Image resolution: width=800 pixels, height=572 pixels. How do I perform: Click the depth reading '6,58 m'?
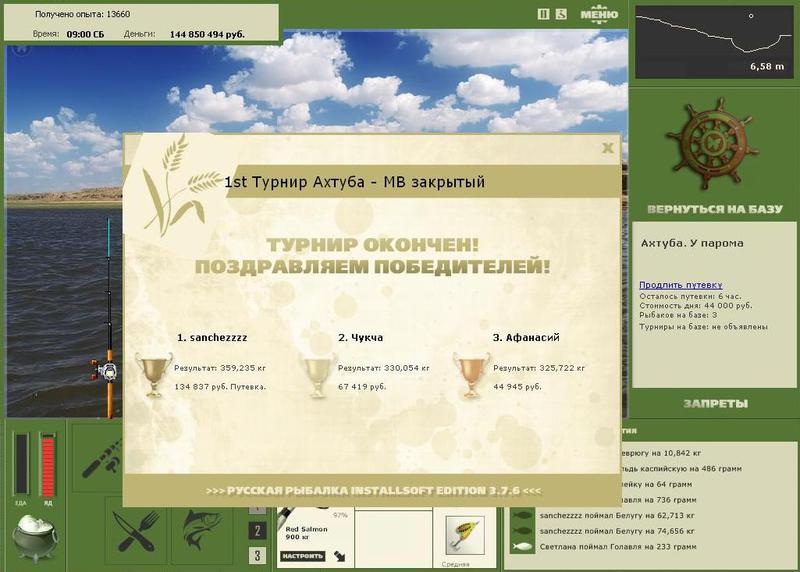coord(767,66)
